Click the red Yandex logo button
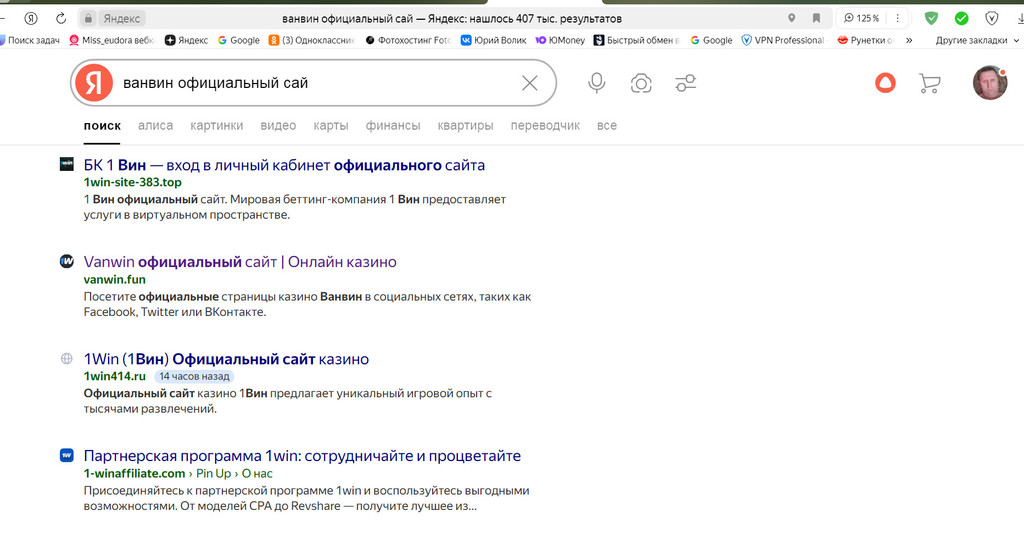Image resolution: width=1024 pixels, height=544 pixels. [94, 83]
